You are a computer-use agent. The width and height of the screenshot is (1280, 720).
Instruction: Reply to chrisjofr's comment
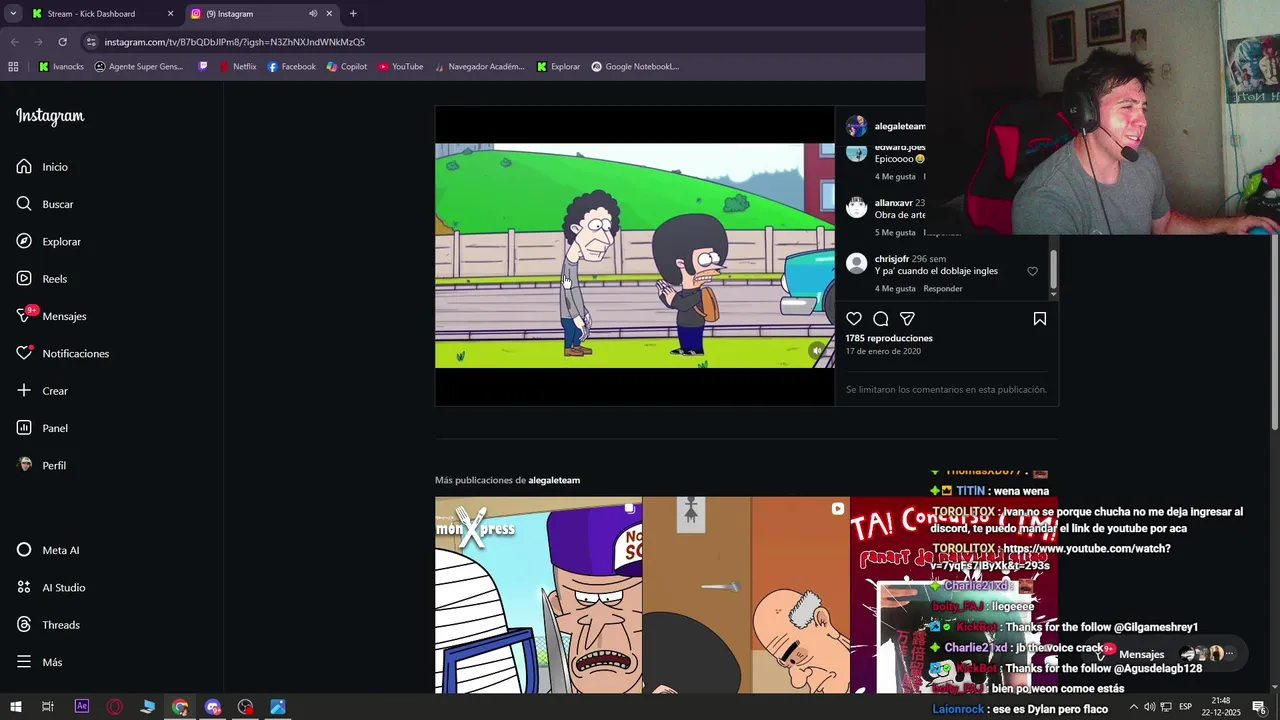(943, 289)
